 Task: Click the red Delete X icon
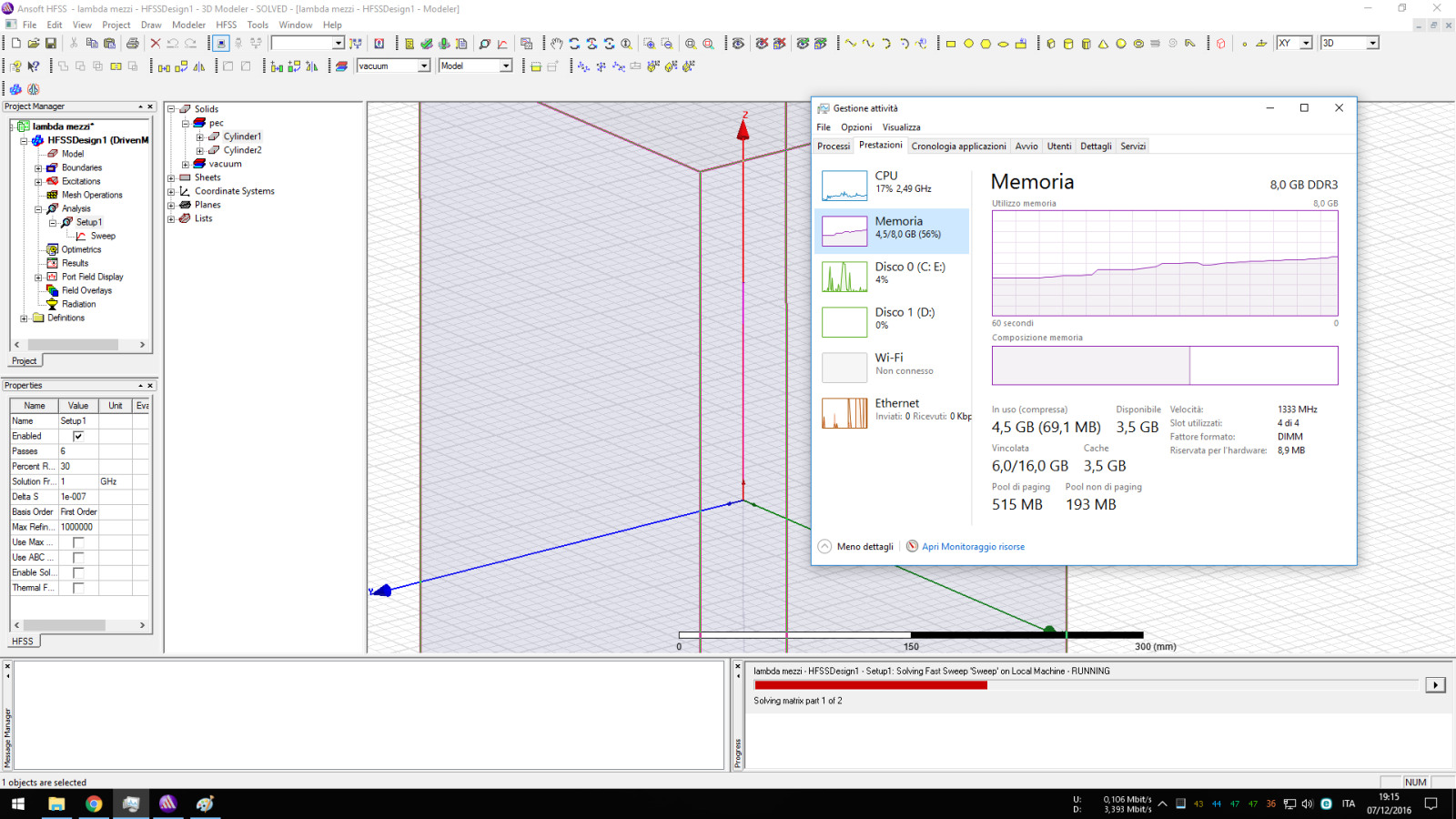[x=155, y=44]
